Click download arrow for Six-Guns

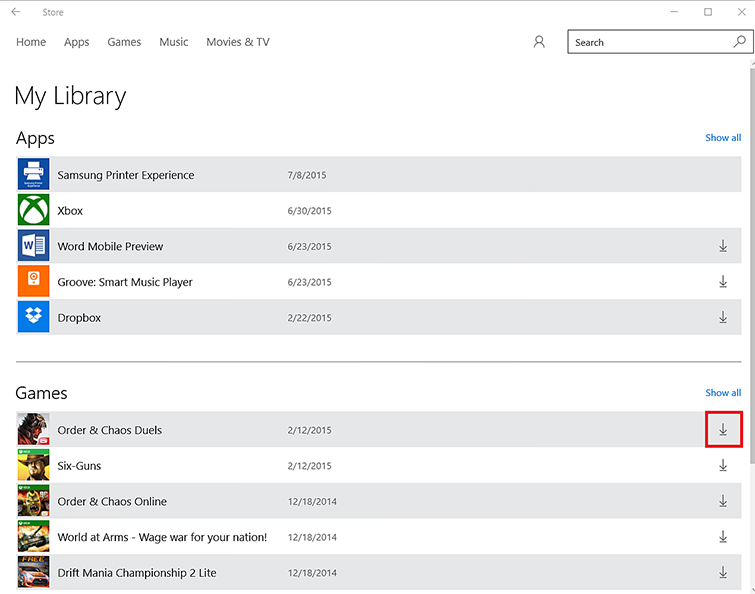tap(723, 466)
